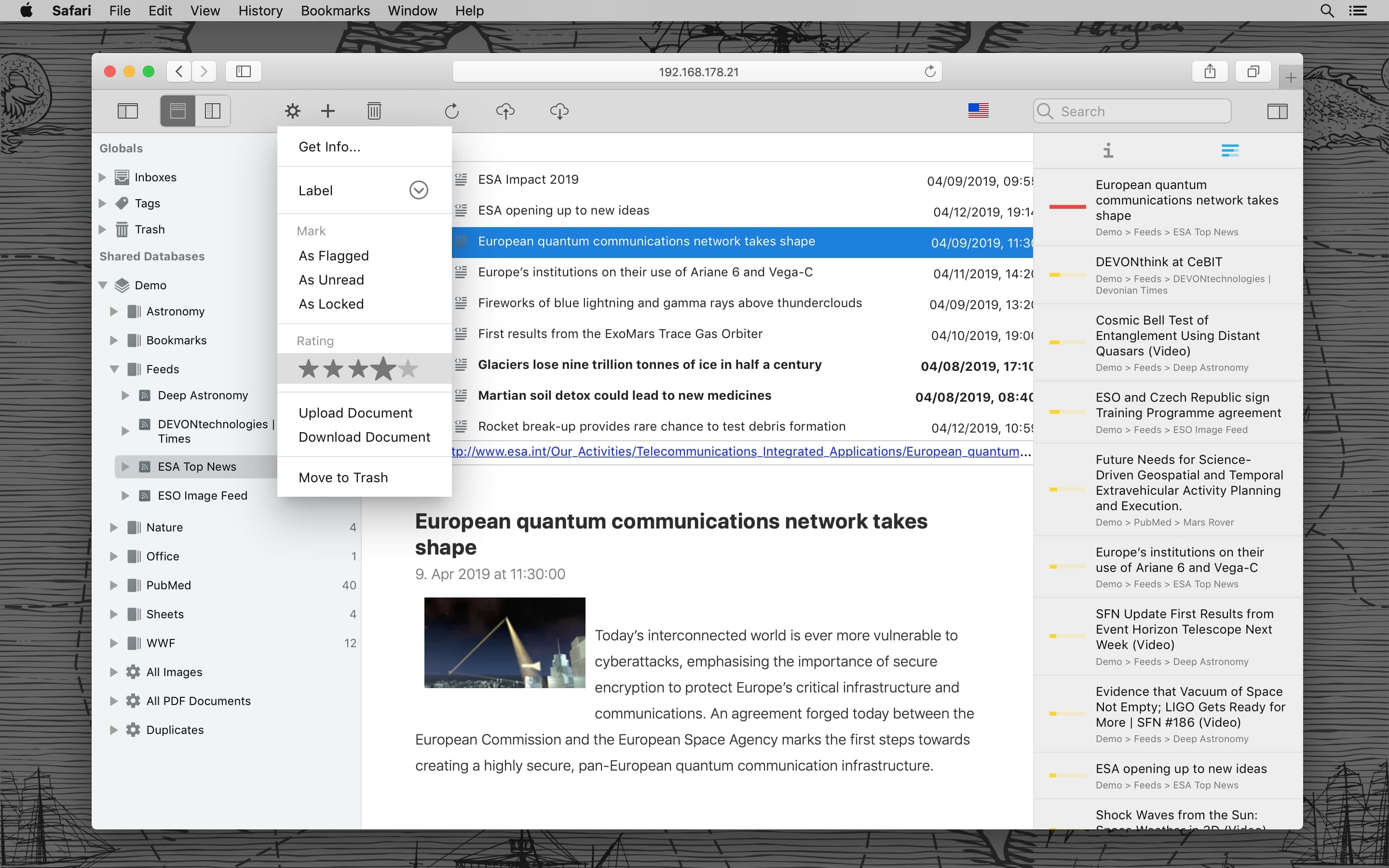Click Safari's new tab plus button

[x=1290, y=78]
